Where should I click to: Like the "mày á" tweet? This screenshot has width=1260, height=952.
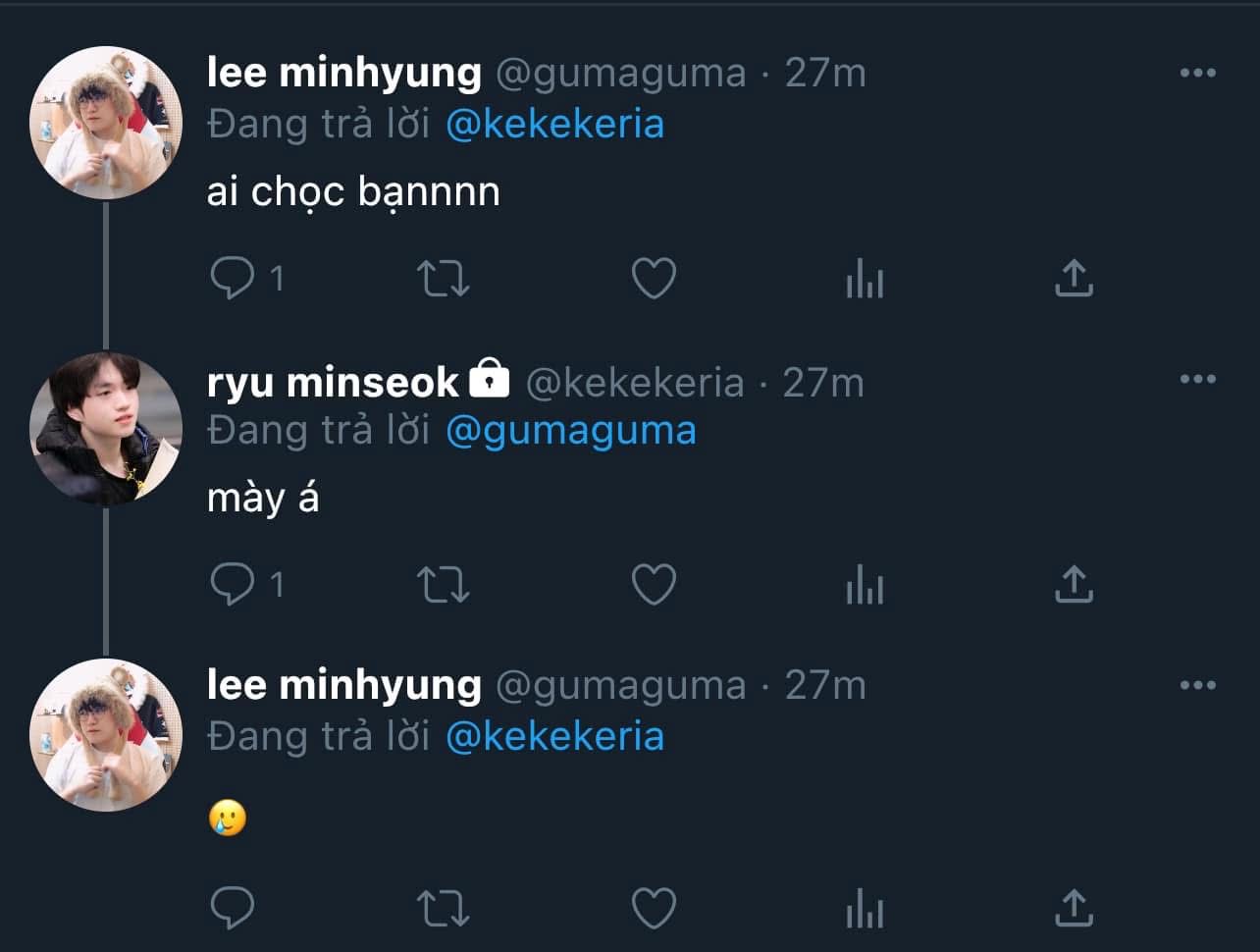click(x=654, y=585)
